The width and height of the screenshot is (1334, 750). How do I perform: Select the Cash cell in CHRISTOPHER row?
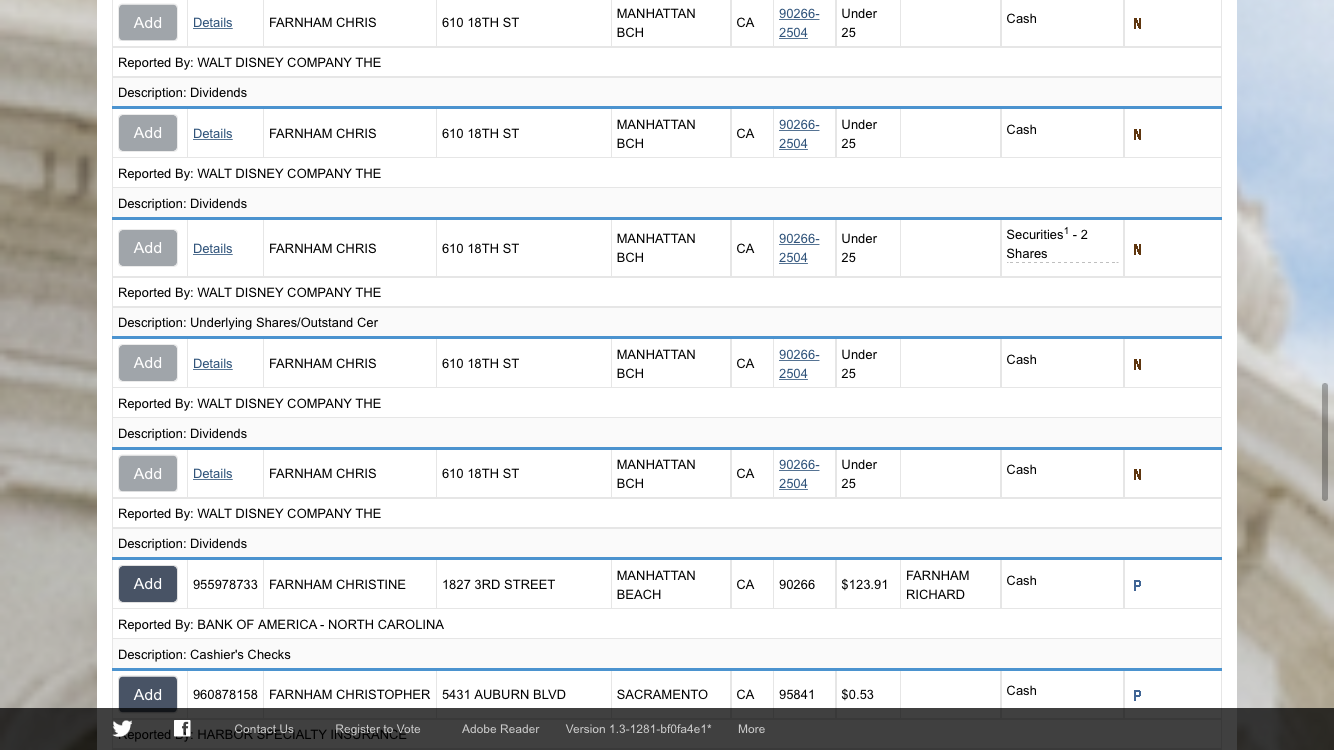tap(1062, 694)
